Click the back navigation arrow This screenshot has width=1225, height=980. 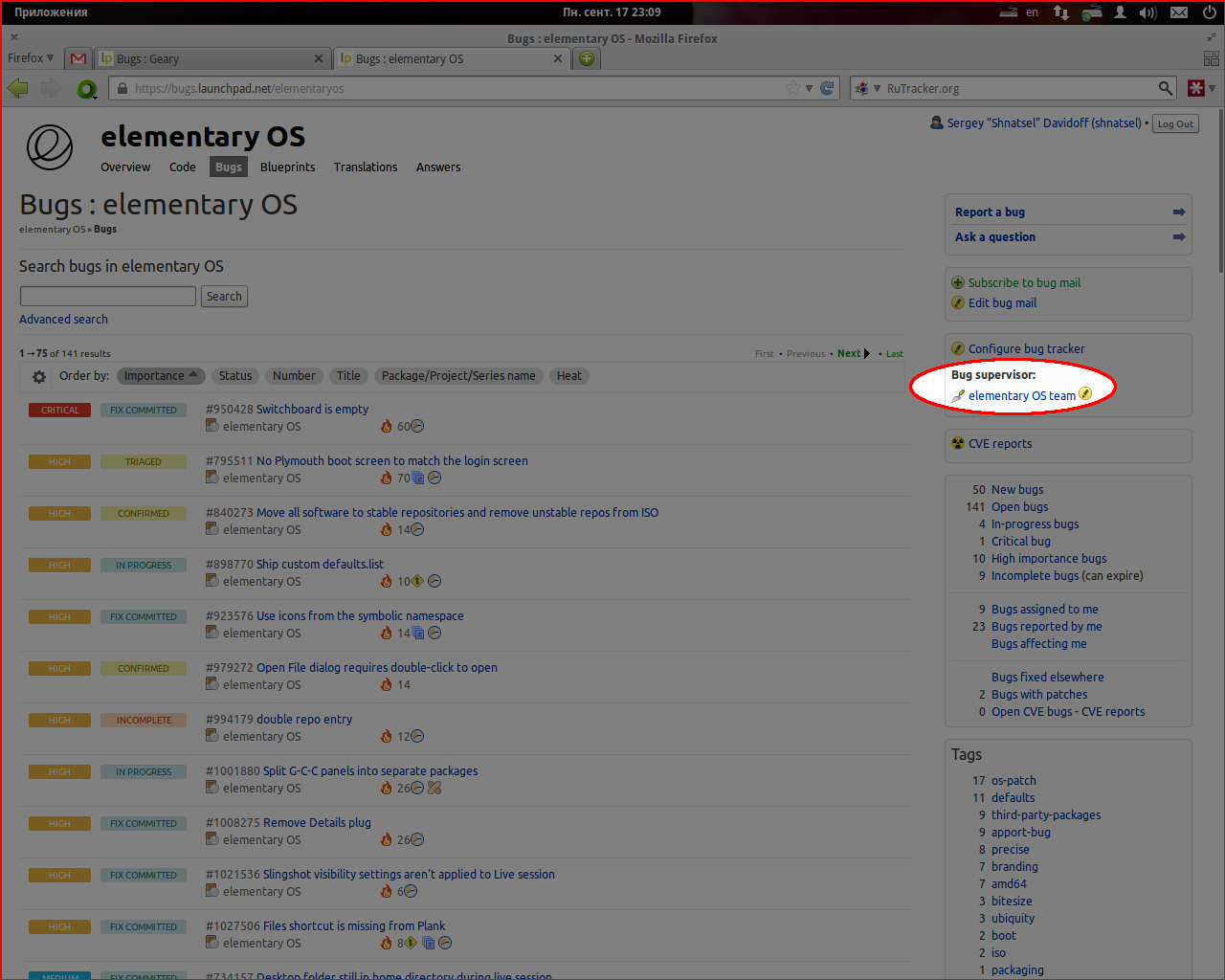point(18,88)
